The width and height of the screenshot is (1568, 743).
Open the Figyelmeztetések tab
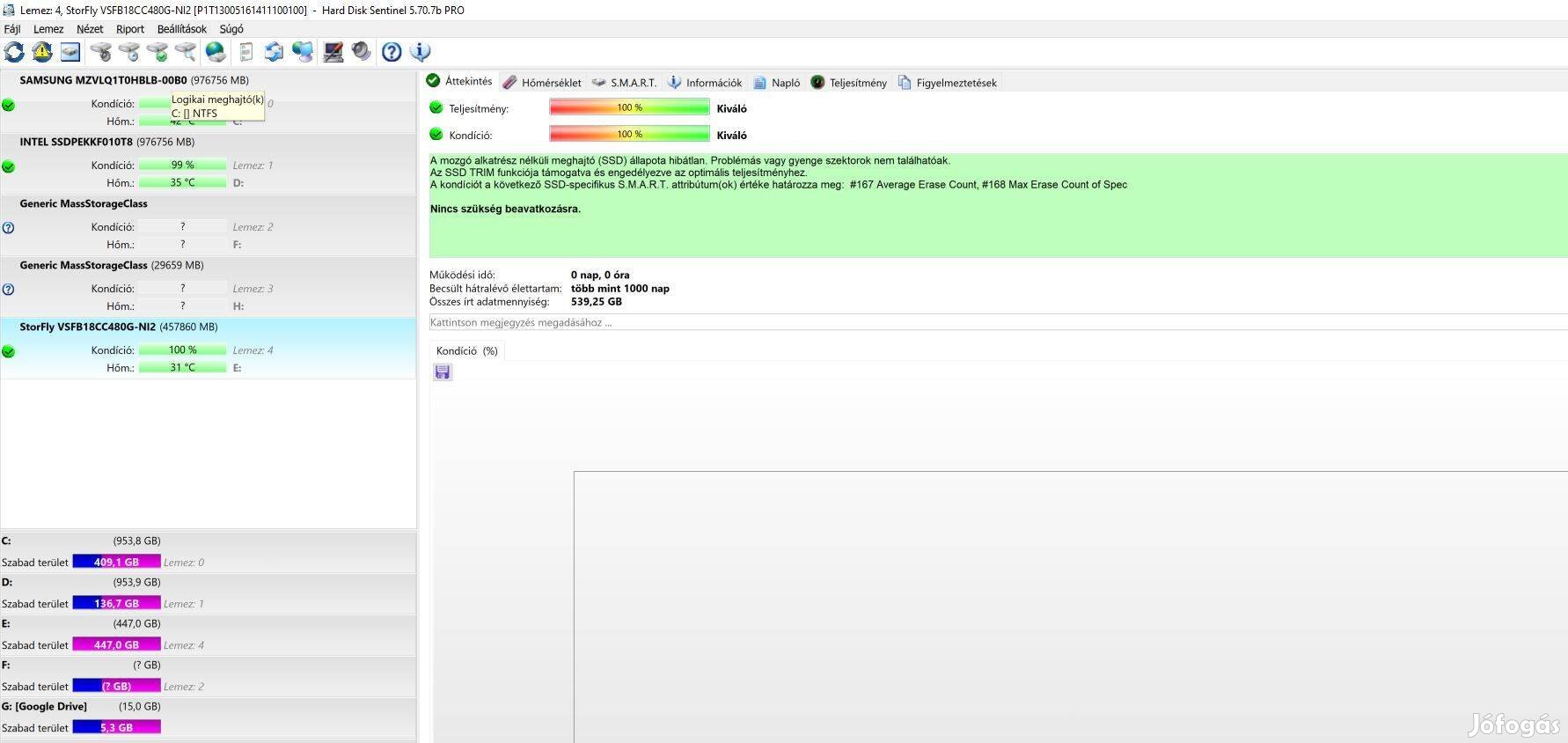[x=948, y=83]
